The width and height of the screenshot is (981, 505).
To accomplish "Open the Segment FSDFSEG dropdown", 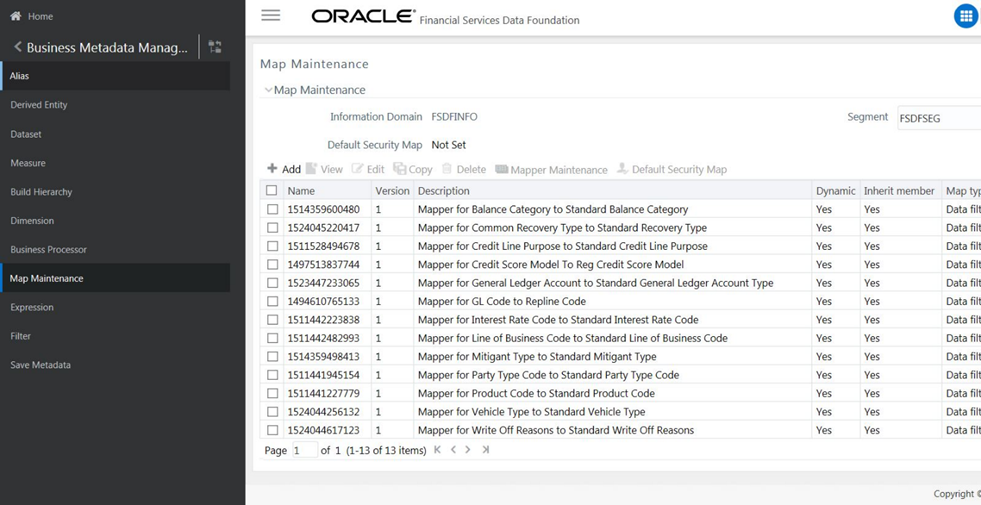I will [x=939, y=118].
